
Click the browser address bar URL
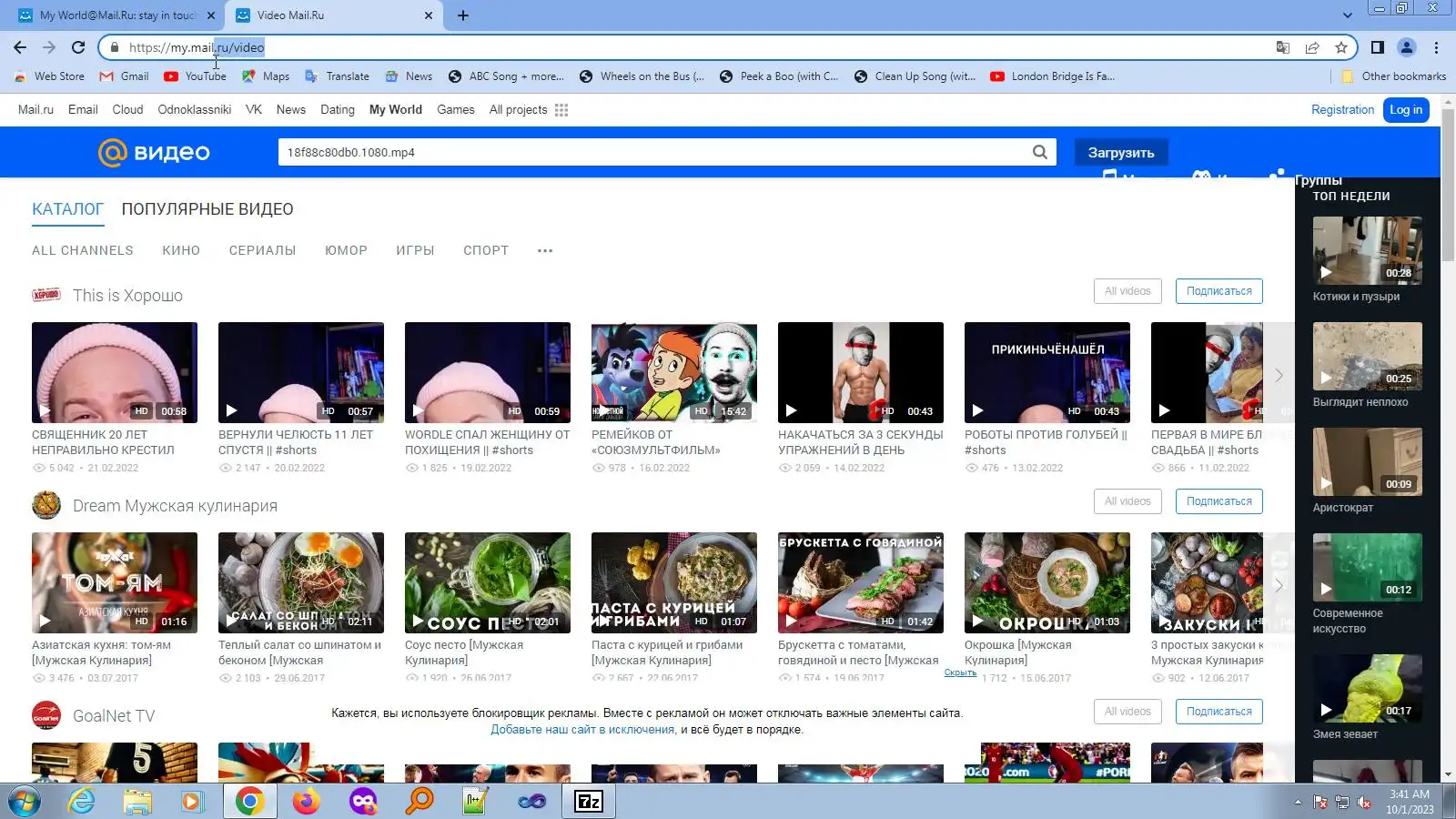click(x=197, y=47)
